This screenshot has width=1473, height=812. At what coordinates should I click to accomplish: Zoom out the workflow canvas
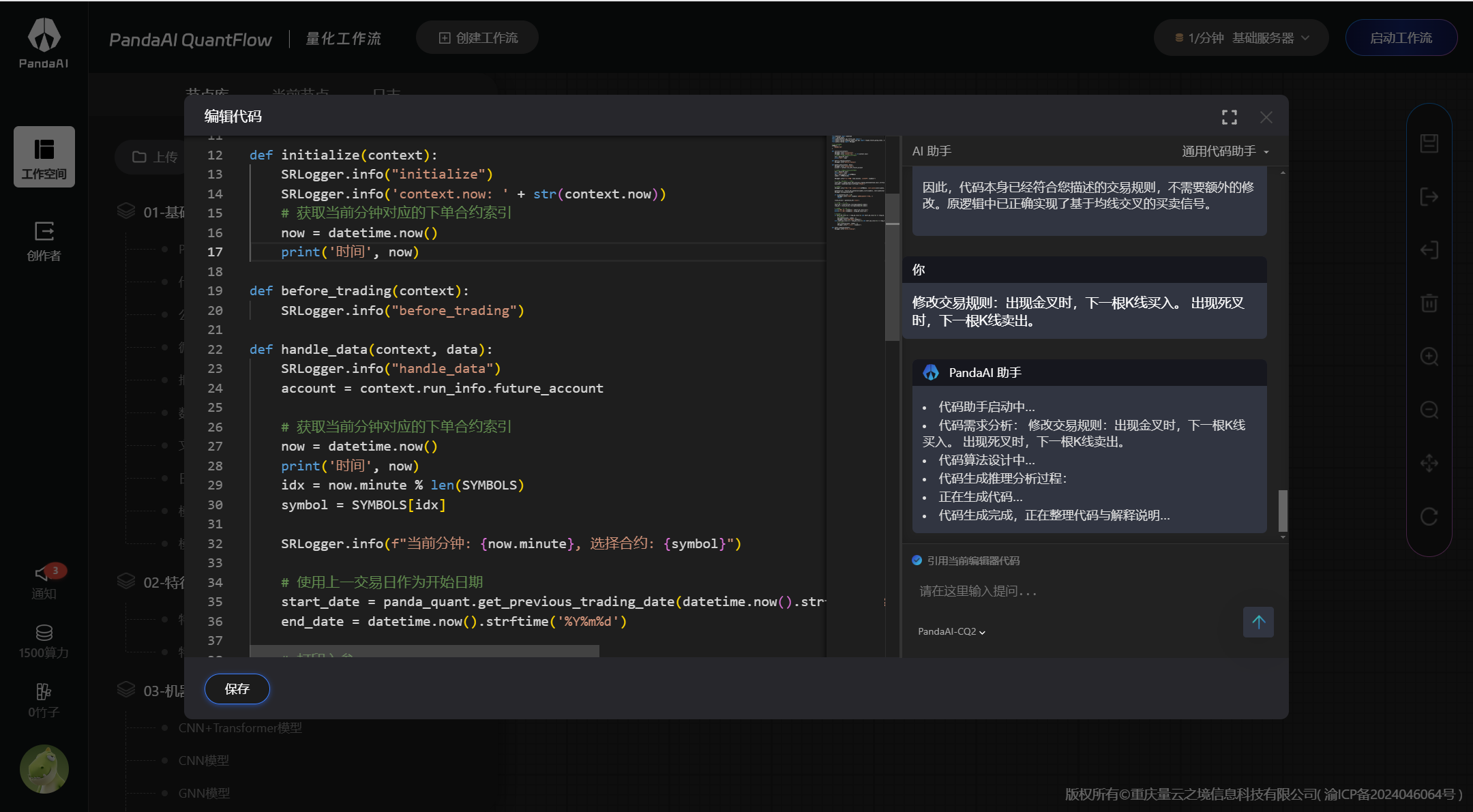(1429, 410)
